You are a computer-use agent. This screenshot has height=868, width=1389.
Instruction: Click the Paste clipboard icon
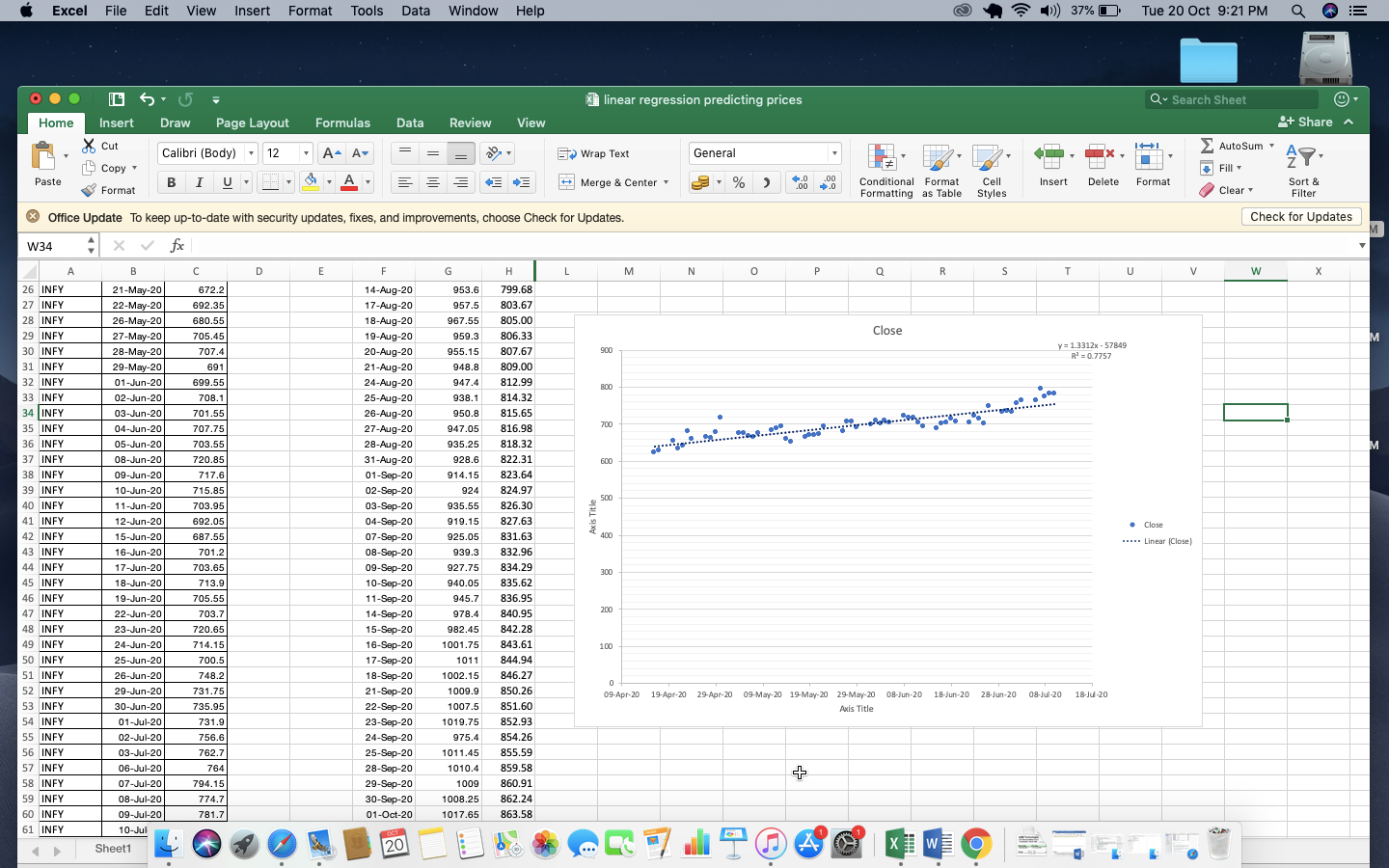43,156
